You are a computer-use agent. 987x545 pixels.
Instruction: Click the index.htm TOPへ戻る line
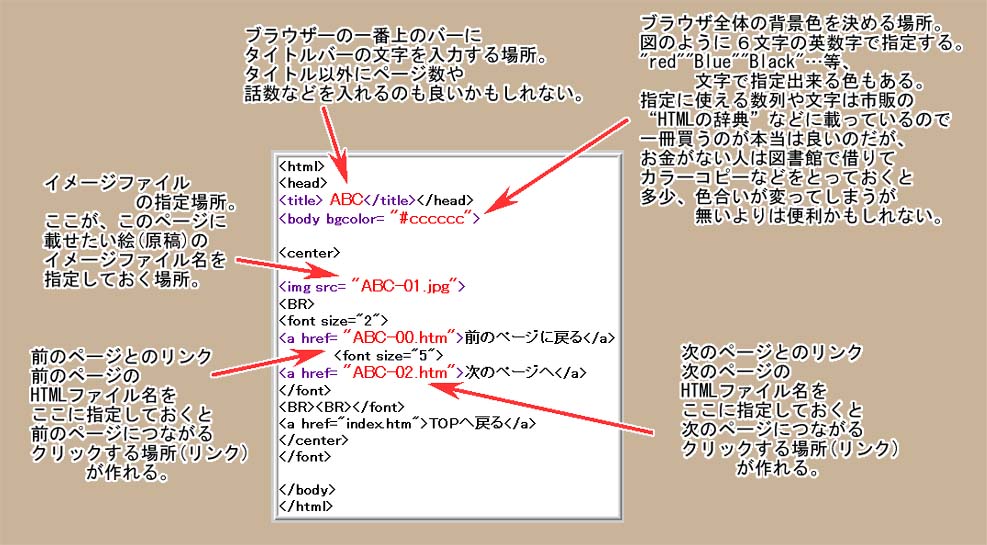[x=407, y=423]
